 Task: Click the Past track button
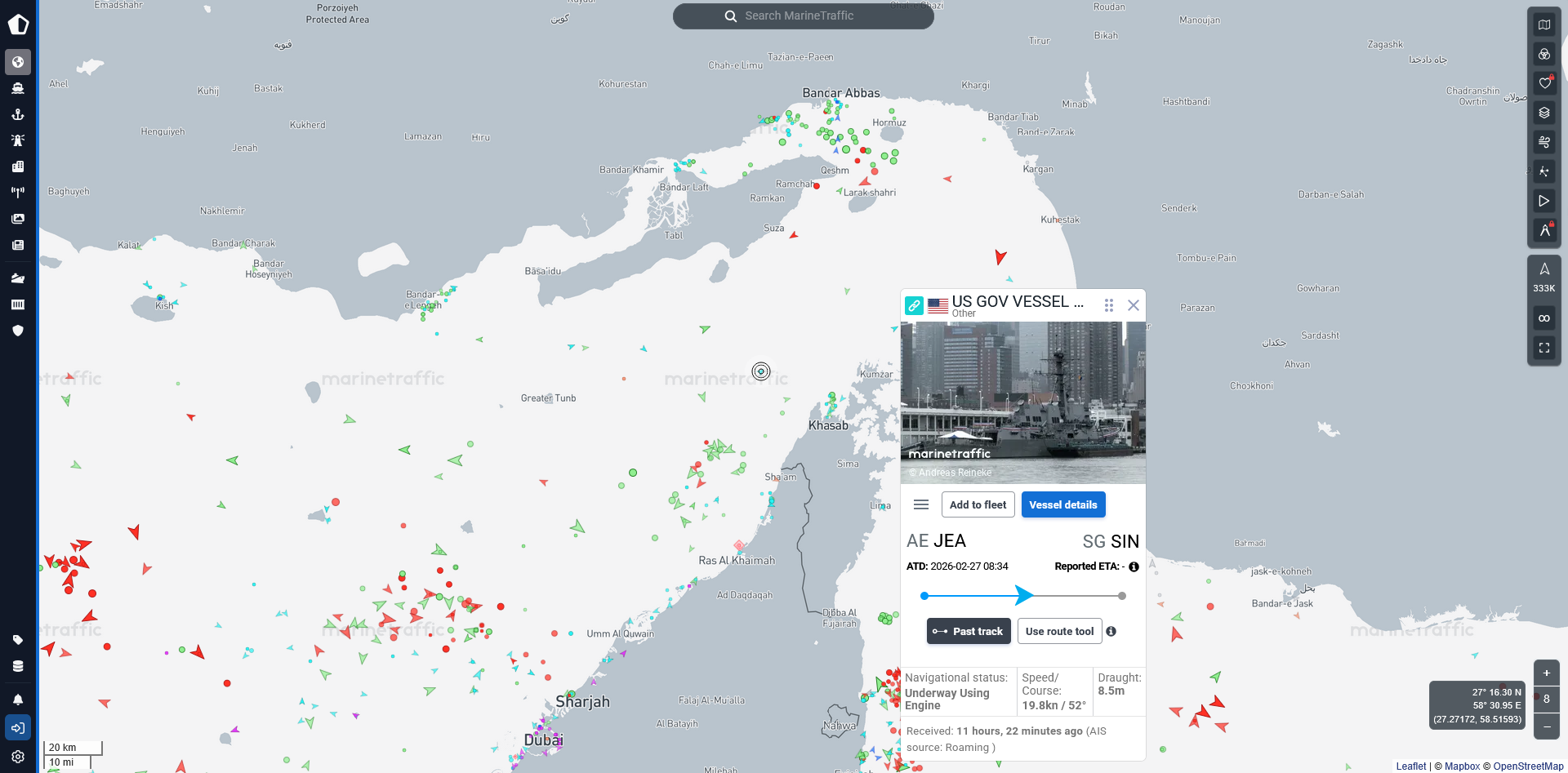click(969, 631)
